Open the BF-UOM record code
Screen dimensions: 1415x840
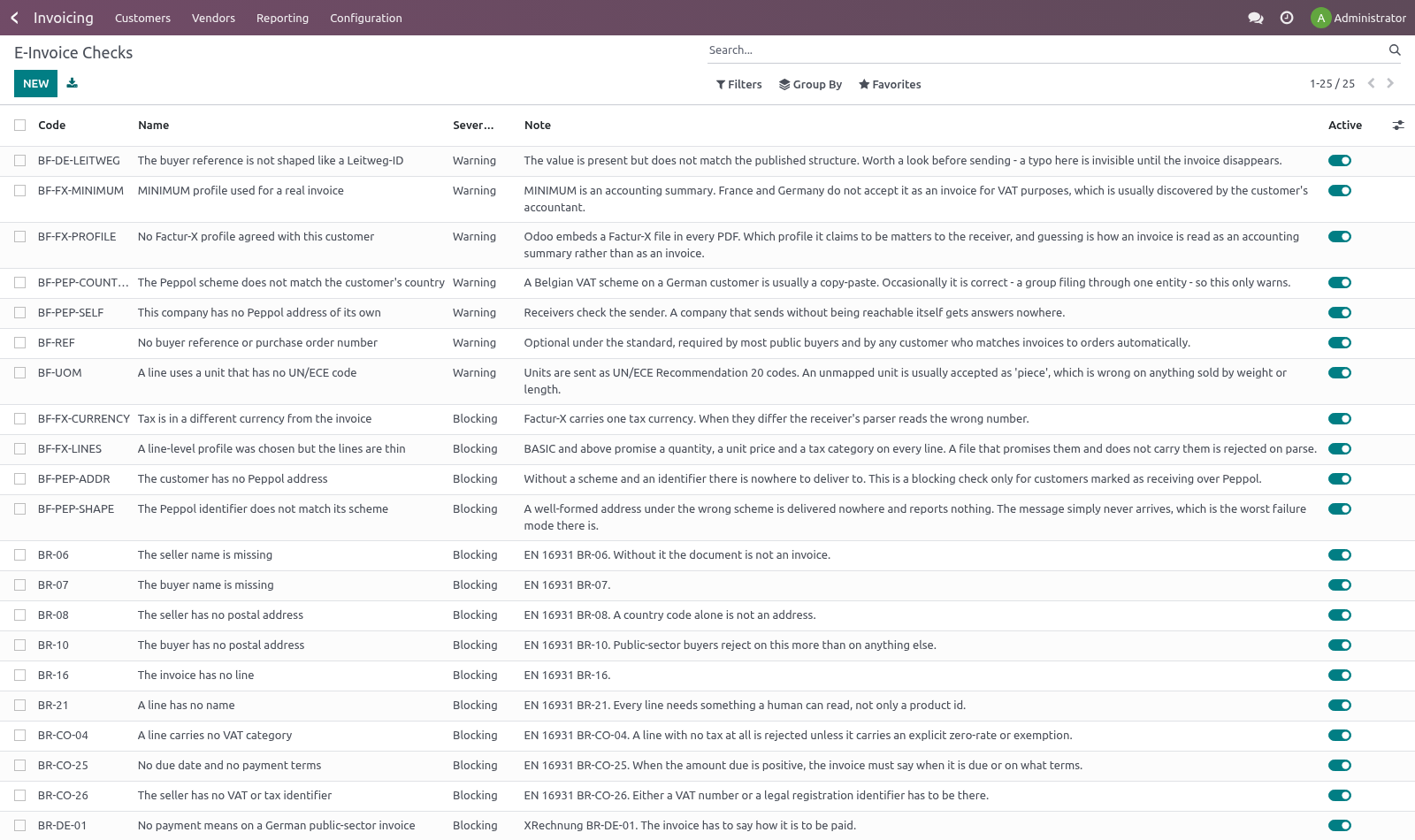click(x=60, y=373)
